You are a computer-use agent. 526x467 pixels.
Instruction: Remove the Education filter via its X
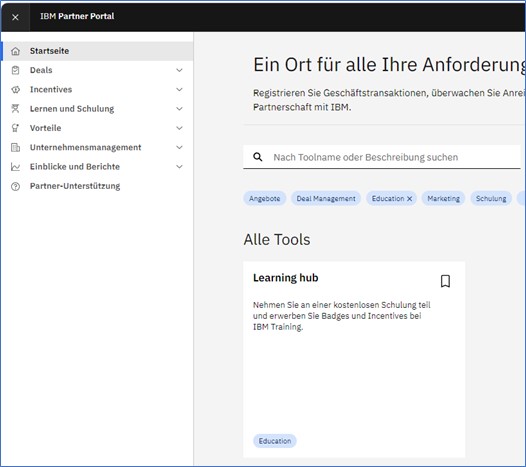[409, 199]
